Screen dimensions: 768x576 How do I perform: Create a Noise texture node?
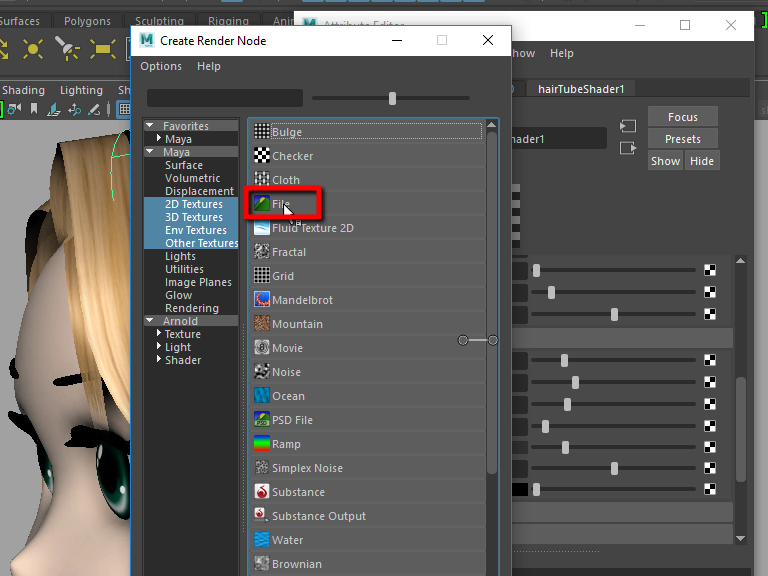click(367, 372)
